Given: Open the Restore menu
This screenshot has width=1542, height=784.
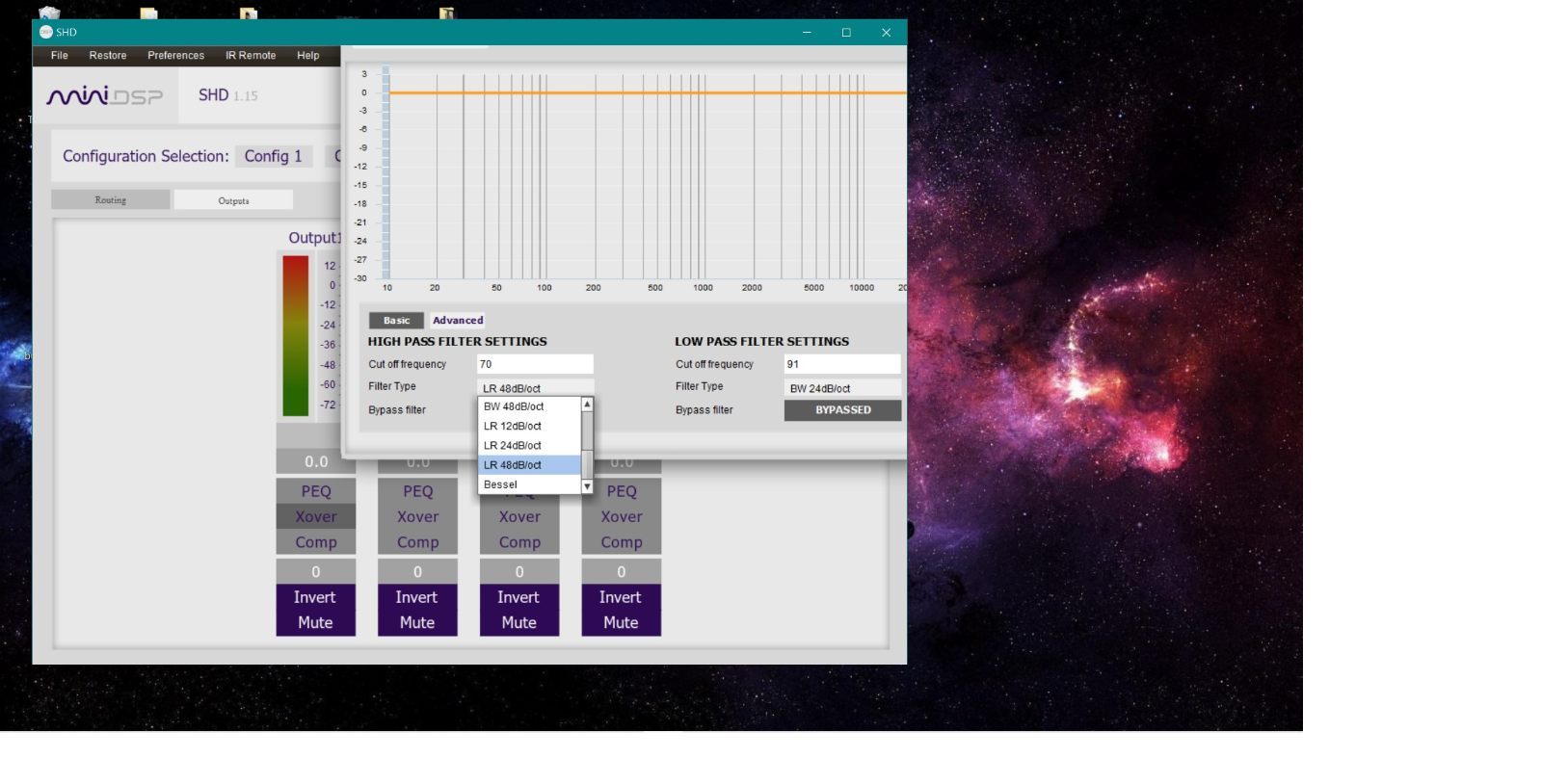Looking at the screenshot, I should (108, 56).
